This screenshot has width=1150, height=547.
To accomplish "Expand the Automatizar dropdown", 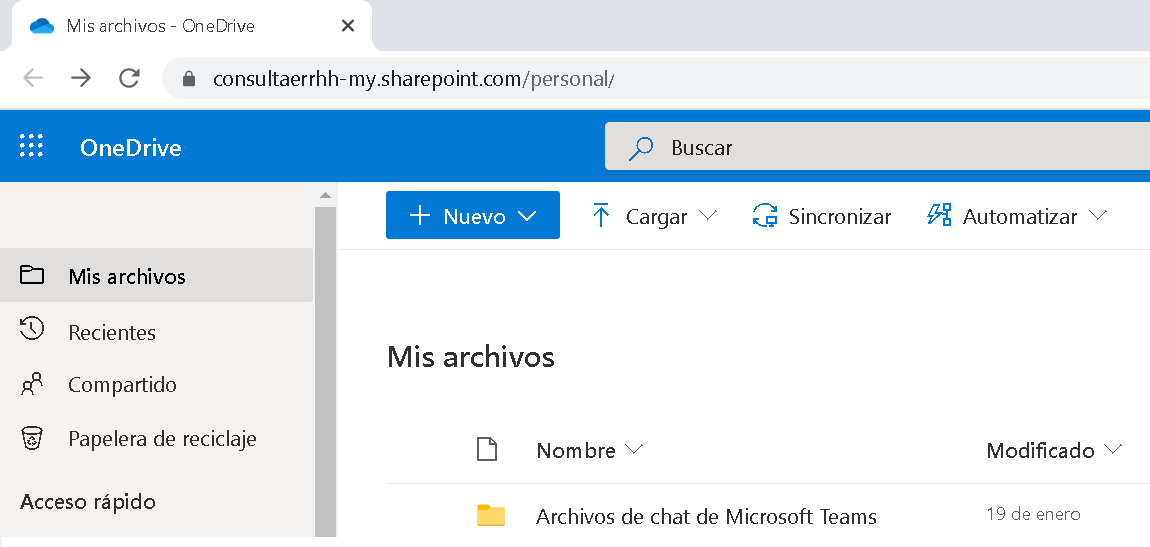I will tap(1017, 216).
